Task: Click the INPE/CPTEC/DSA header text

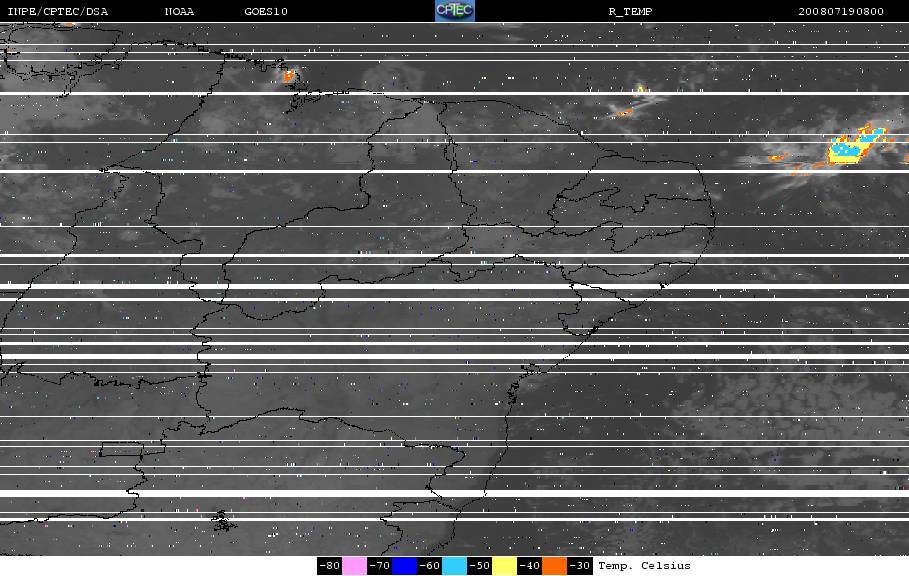Action: pos(57,11)
